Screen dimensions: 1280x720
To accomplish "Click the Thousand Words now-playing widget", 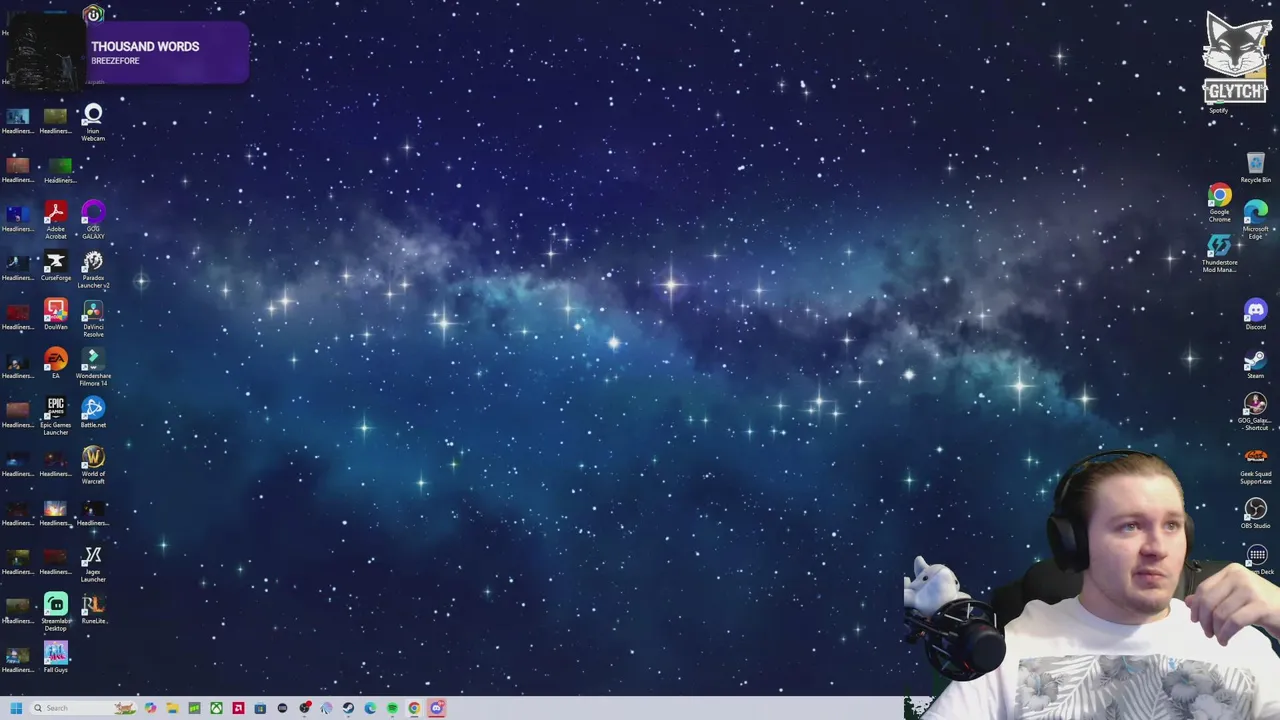I will [x=126, y=52].
